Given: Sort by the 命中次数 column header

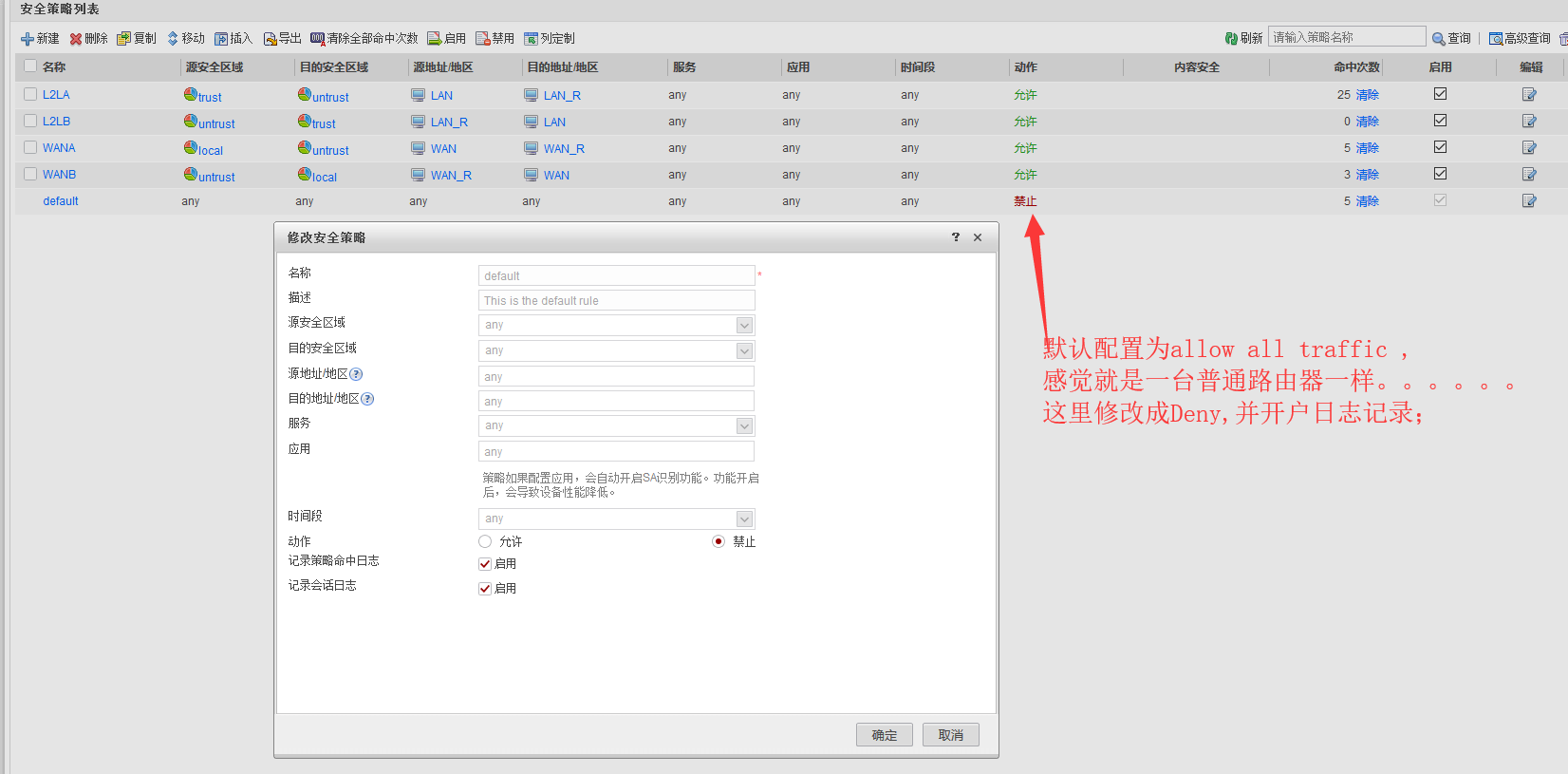Looking at the screenshot, I should pyautogui.click(x=1356, y=67).
